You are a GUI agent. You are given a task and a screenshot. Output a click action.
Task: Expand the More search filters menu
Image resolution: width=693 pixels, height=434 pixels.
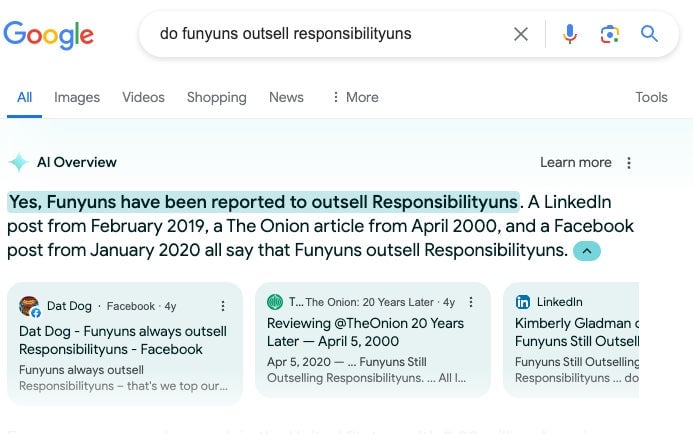[356, 97]
